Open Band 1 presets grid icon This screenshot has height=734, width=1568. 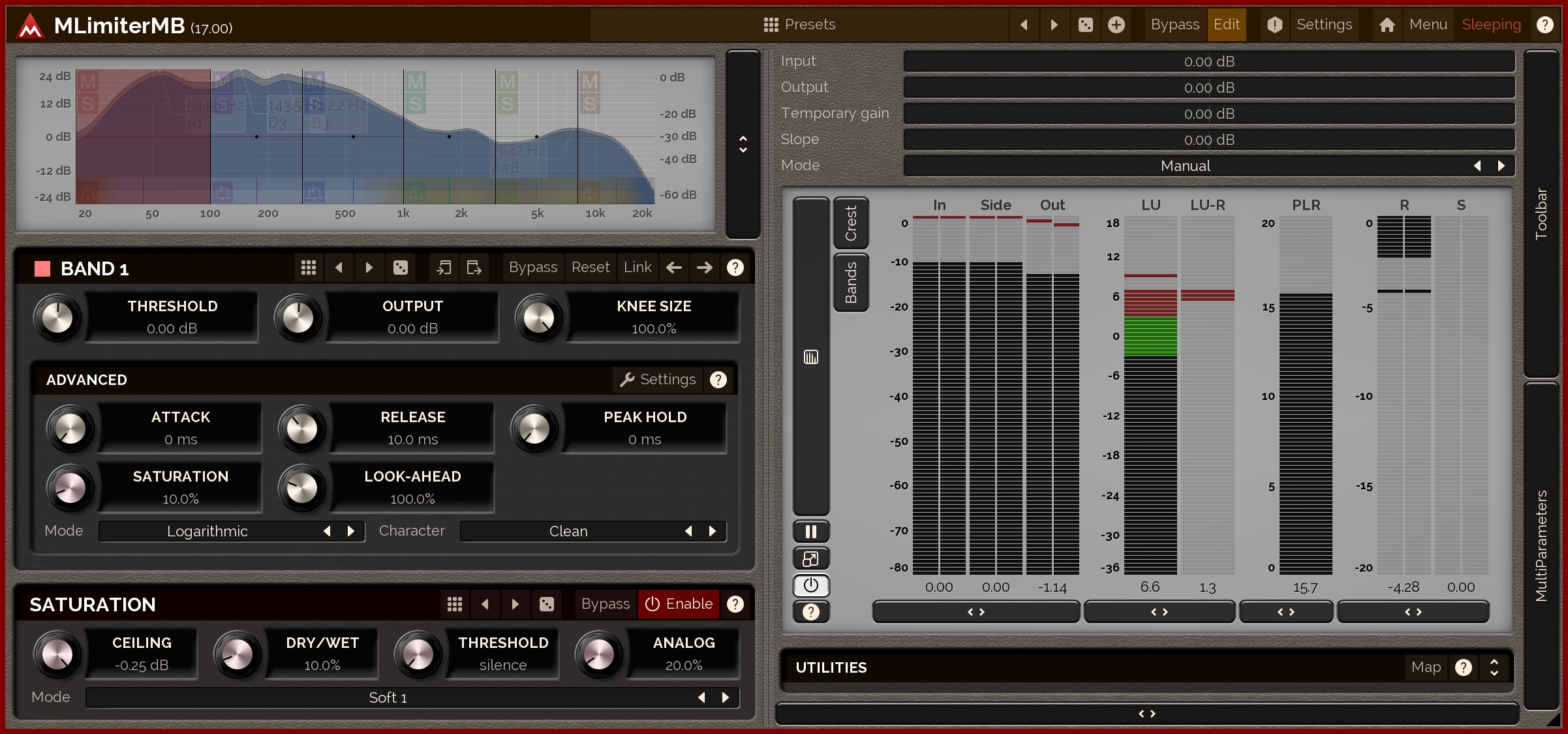point(309,268)
